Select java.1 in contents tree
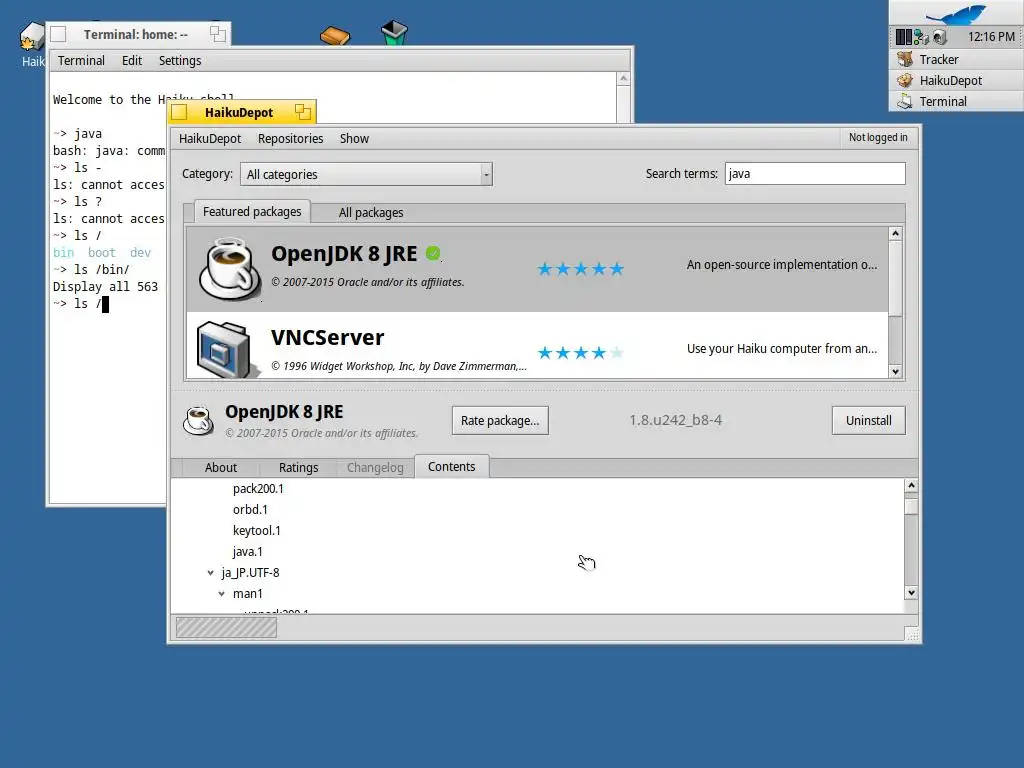 248,551
